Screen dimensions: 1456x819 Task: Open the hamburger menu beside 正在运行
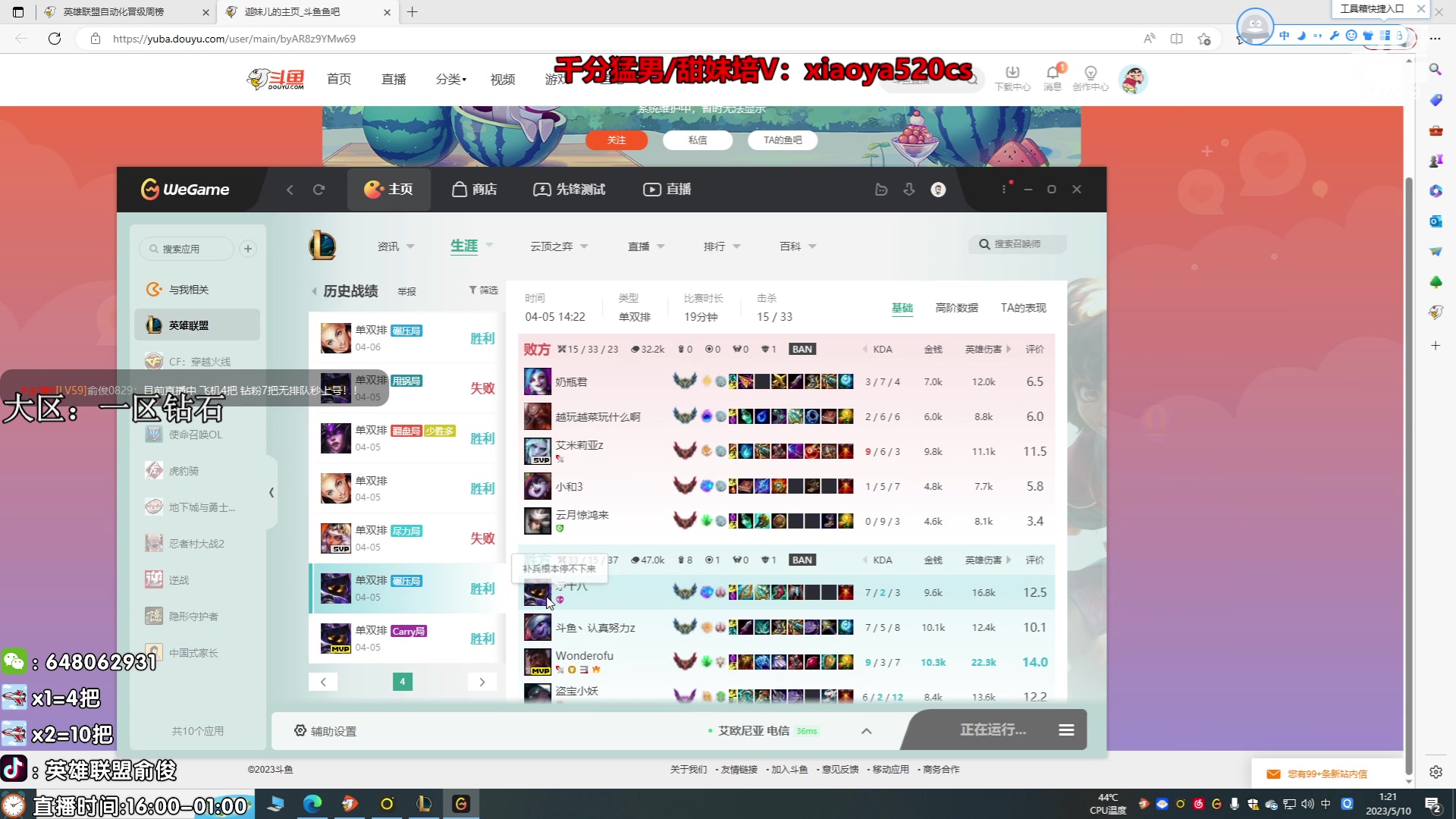click(1066, 730)
